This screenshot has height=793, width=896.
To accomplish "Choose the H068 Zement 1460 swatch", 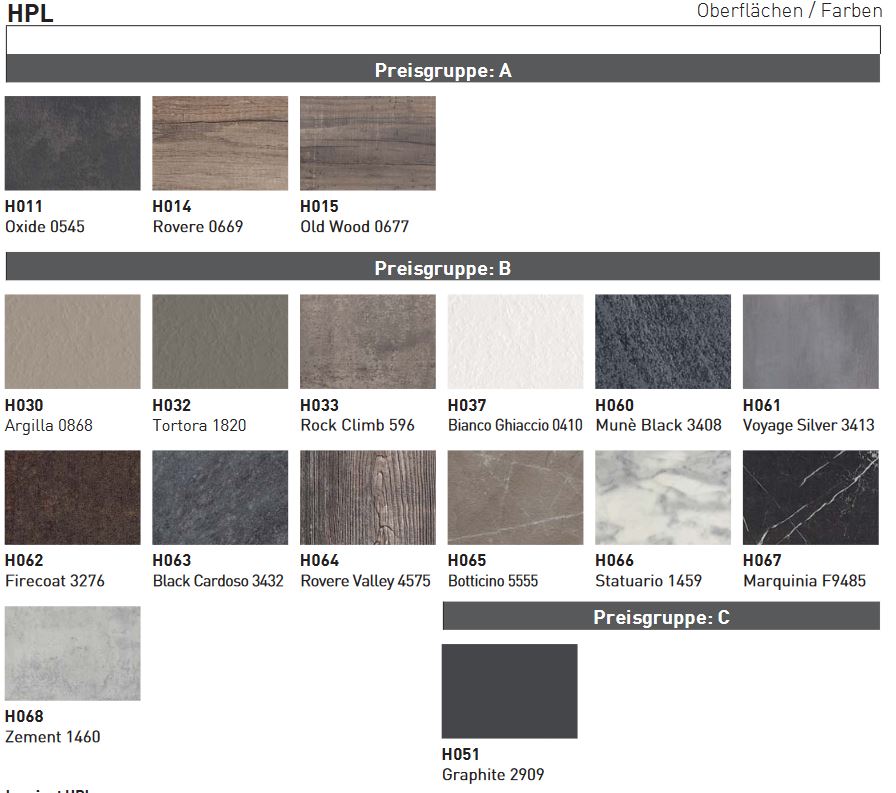I will 73,653.
